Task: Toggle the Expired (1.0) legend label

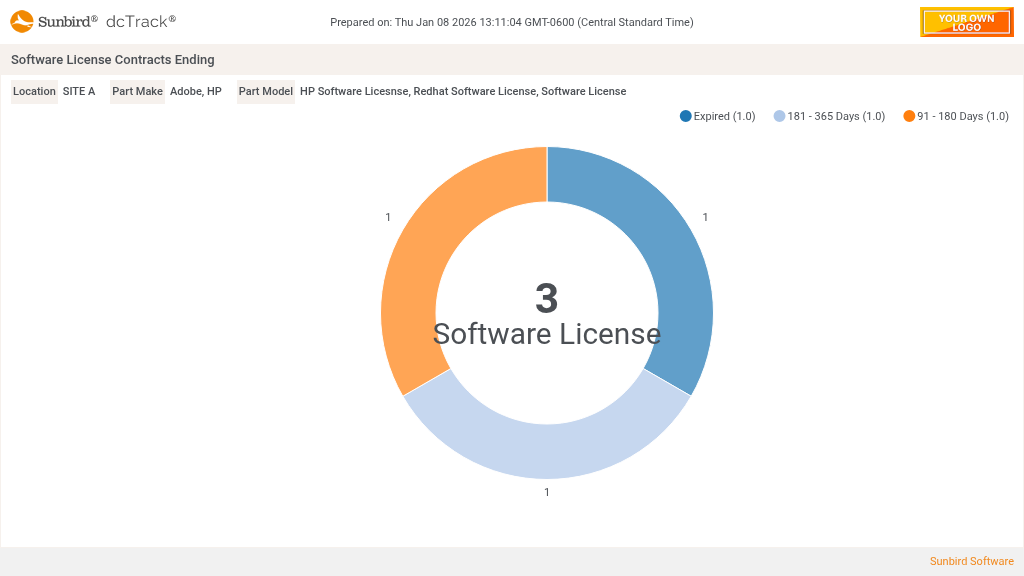Action: [x=724, y=116]
